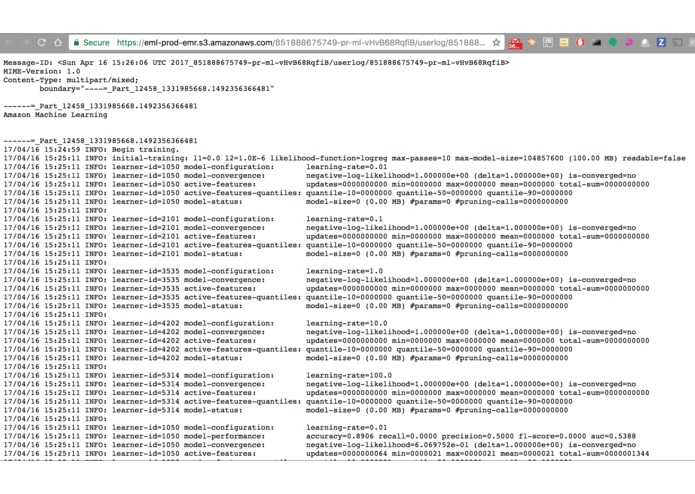
Task: Click the 'learning-rate=10.0' value for learner 4202
Action: click(x=347, y=323)
